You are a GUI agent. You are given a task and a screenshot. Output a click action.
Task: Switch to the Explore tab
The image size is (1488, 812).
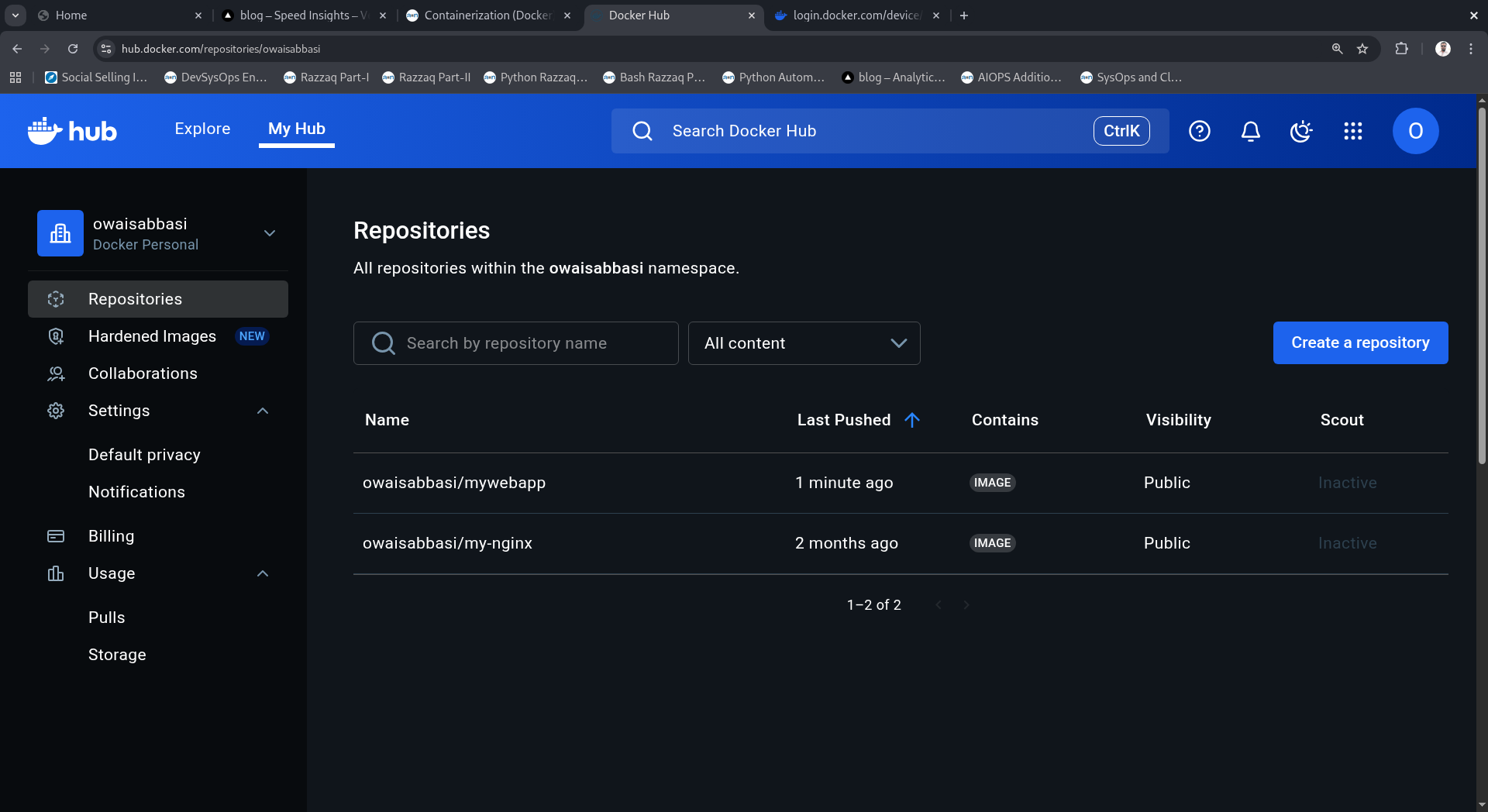coord(202,129)
